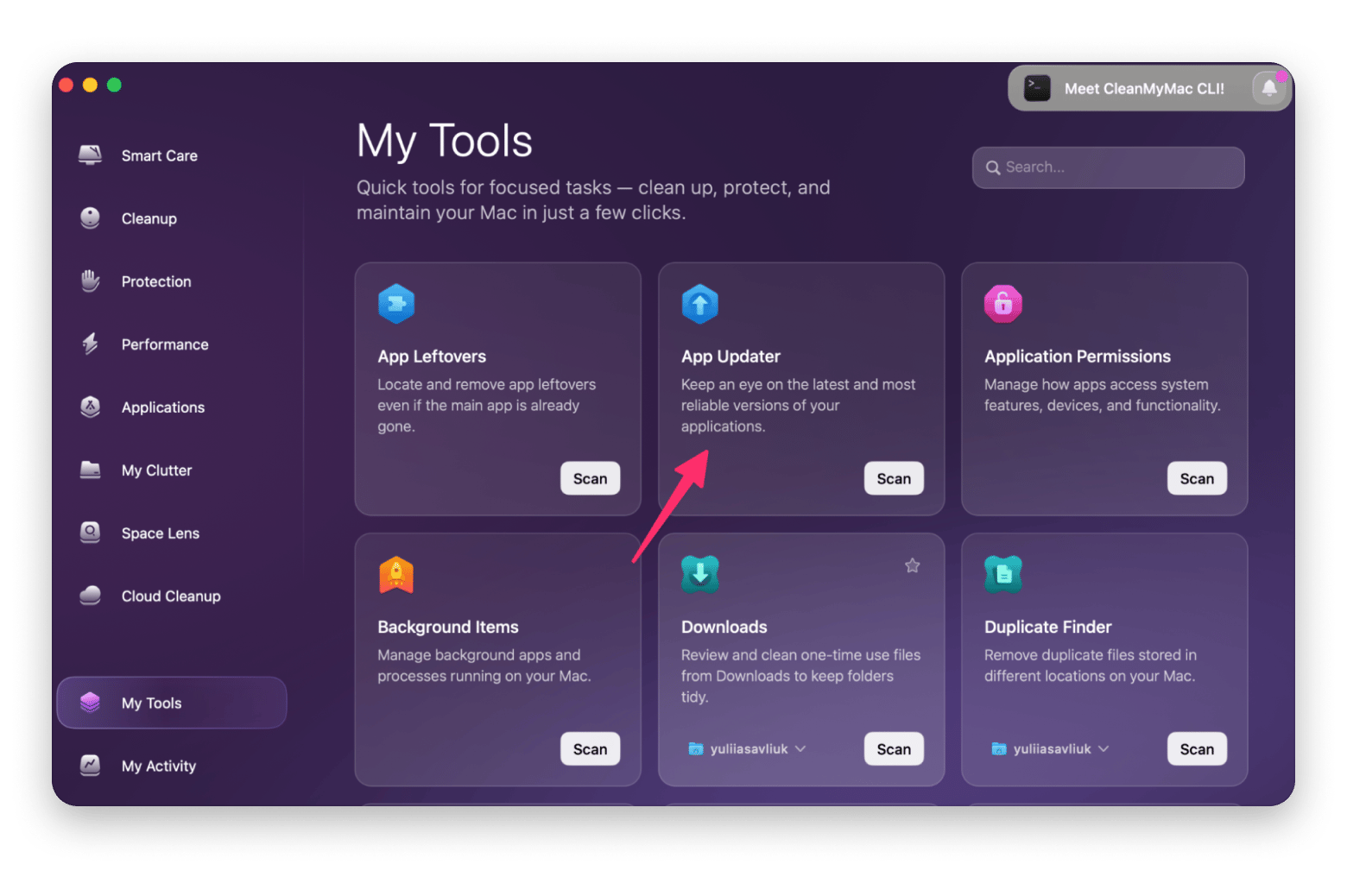Select the Applications label in the sidebar
1347x896 pixels.
tap(163, 407)
